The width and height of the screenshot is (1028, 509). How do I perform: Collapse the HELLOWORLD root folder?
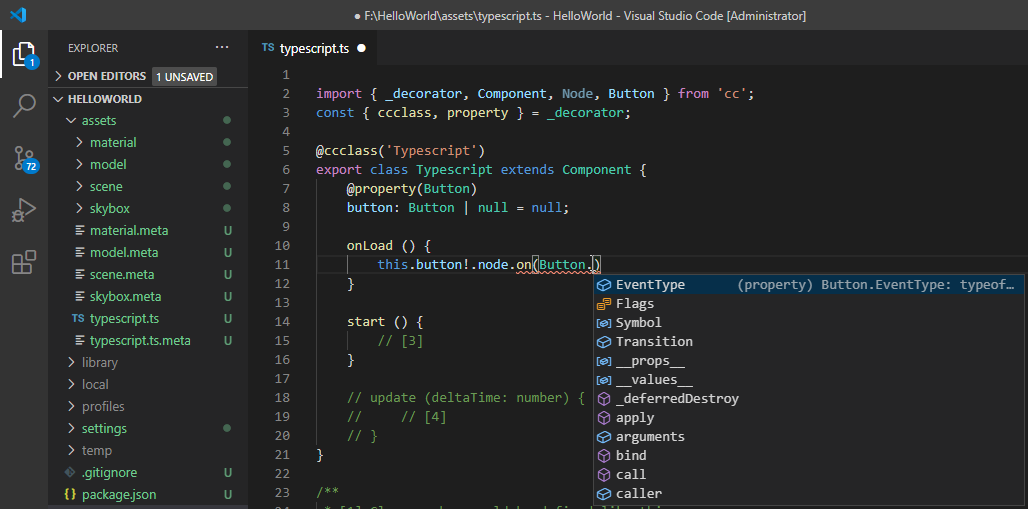(59, 99)
